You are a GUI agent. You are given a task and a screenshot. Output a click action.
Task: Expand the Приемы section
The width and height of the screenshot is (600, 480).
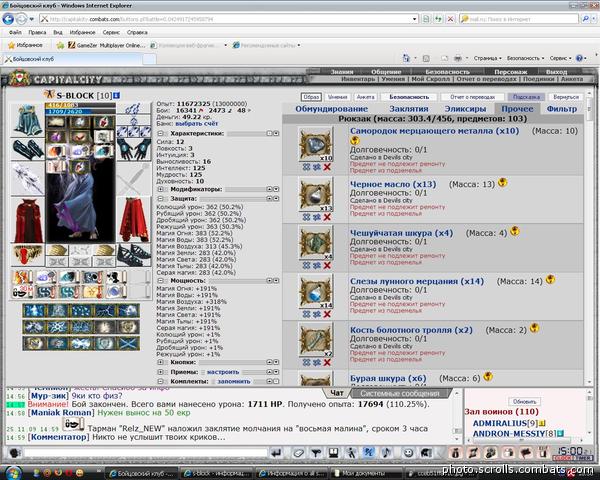[x=161, y=372]
